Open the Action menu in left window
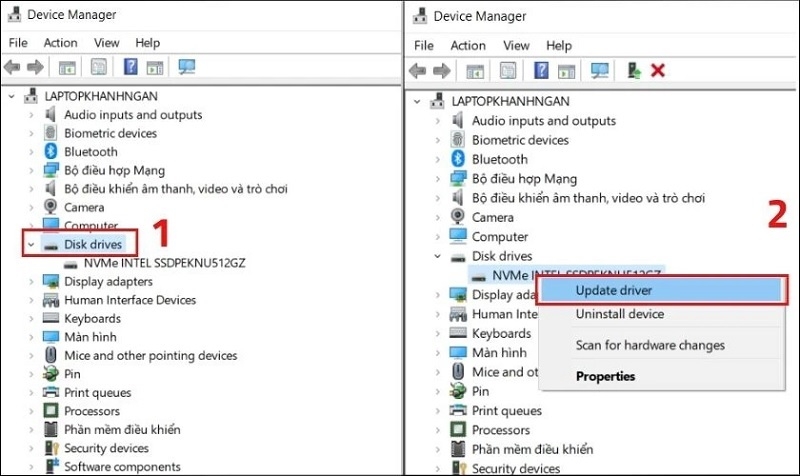The image size is (800, 476). click(x=60, y=43)
